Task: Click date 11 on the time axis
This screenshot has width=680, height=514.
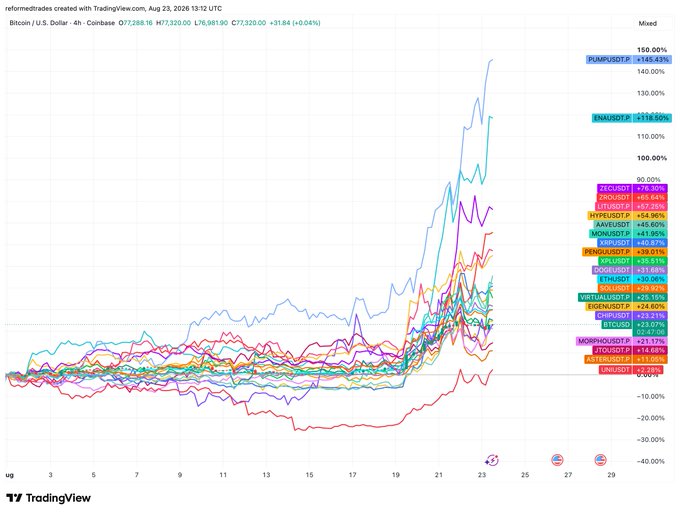Action: click(223, 475)
